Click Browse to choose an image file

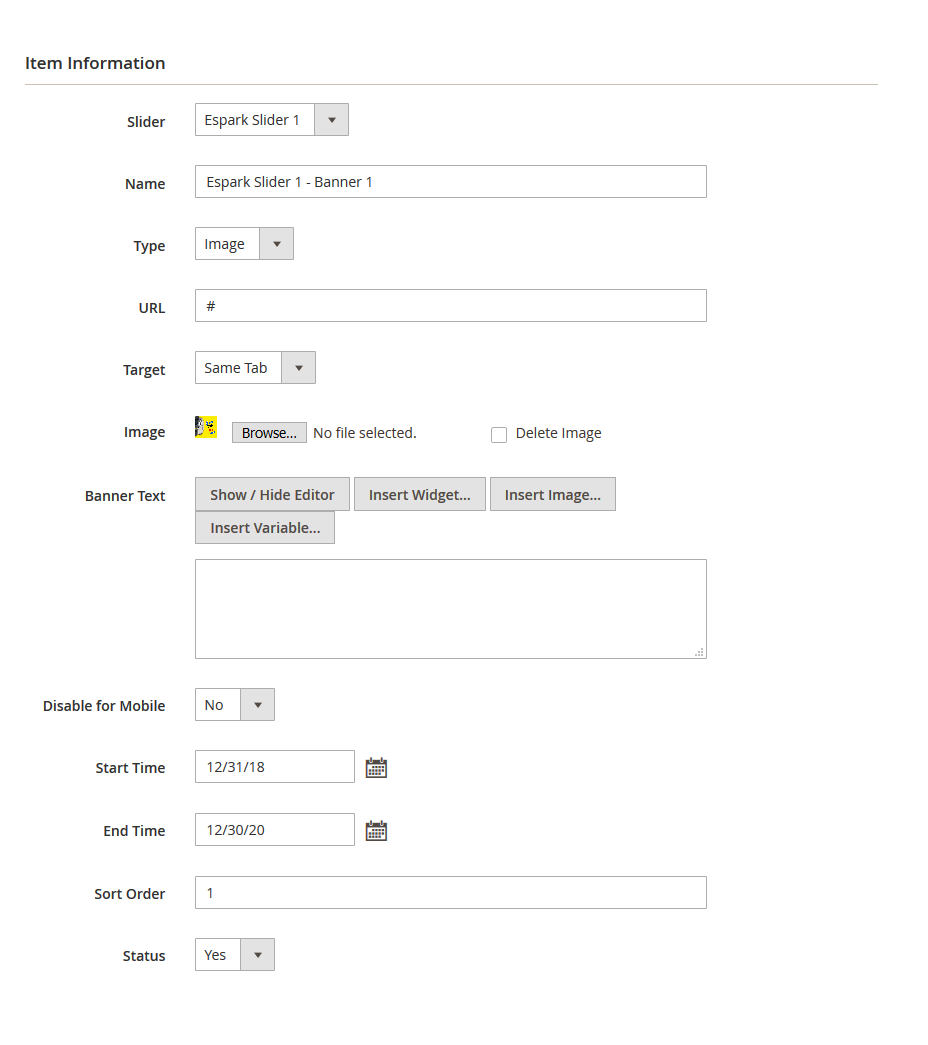click(269, 433)
